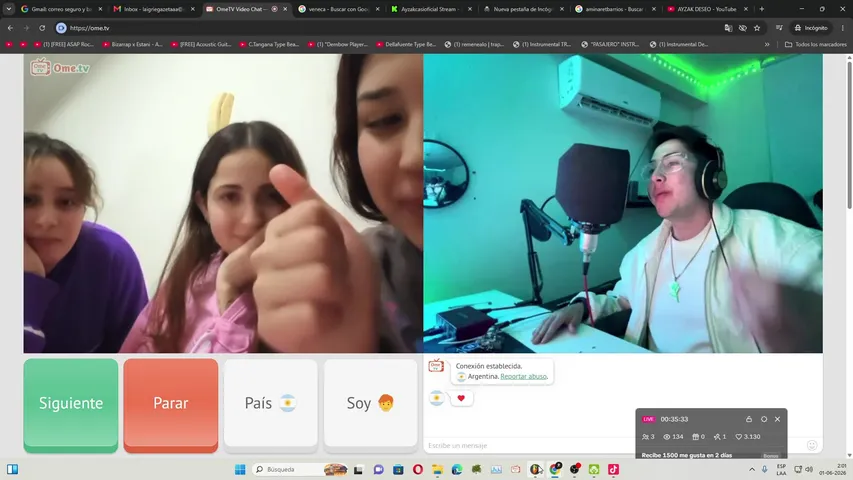The image size is (853, 480).
Task: Switch to aminaretbarrios search tab
Action: tap(616, 9)
